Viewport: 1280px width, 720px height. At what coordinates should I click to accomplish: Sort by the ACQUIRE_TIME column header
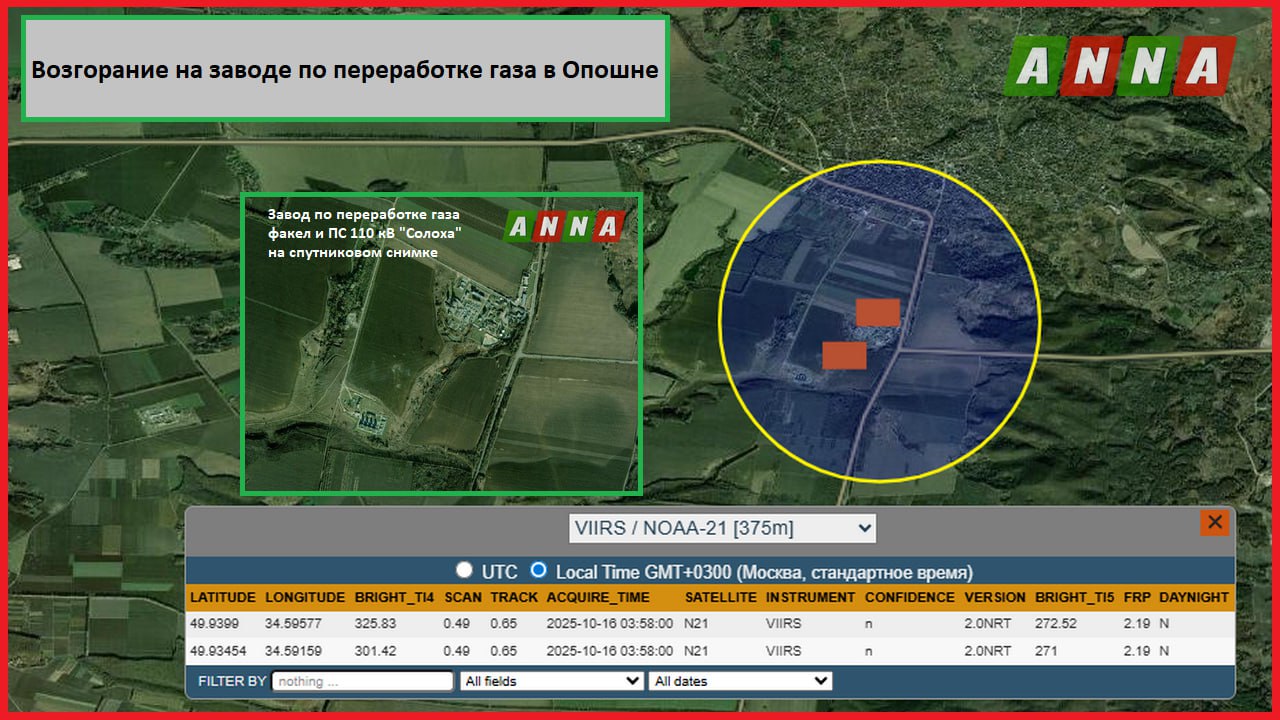(598, 597)
